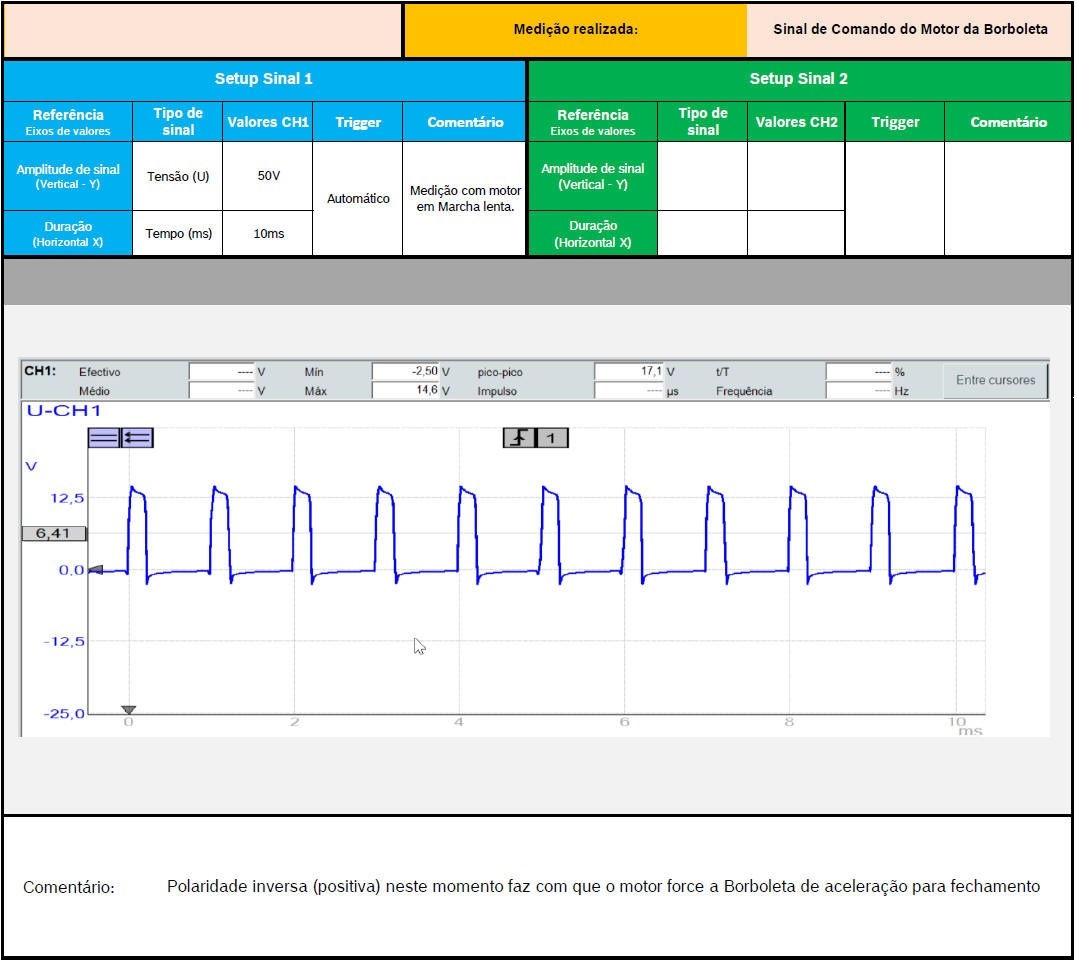Click the Medição realizada yellow header

coord(575,30)
